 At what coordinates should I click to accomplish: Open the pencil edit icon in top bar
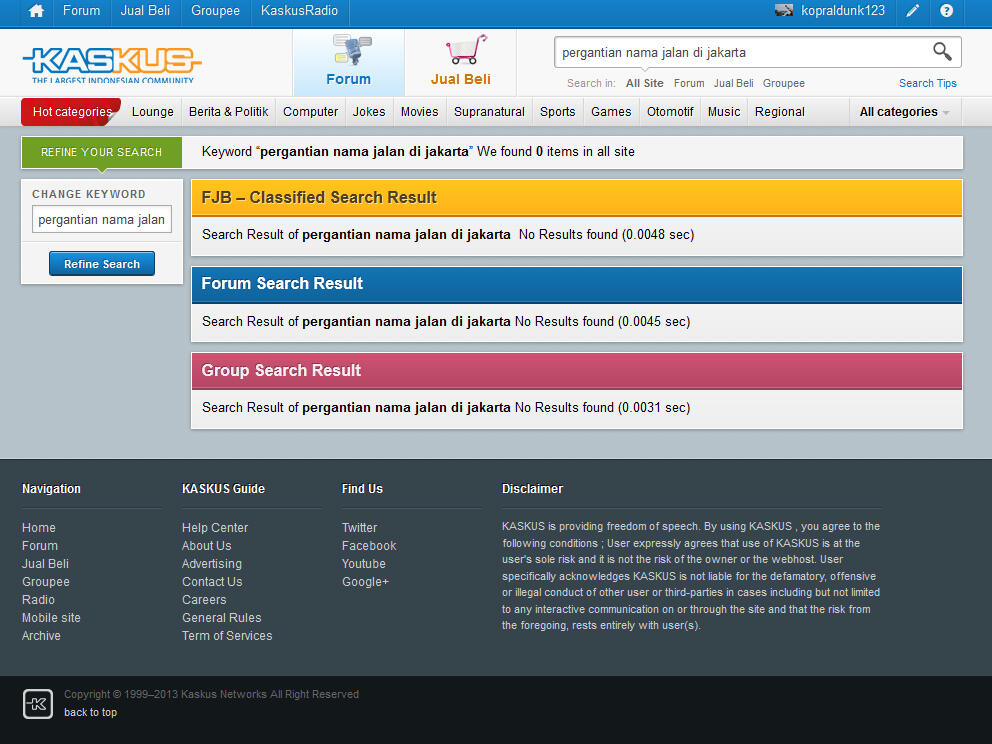point(912,11)
